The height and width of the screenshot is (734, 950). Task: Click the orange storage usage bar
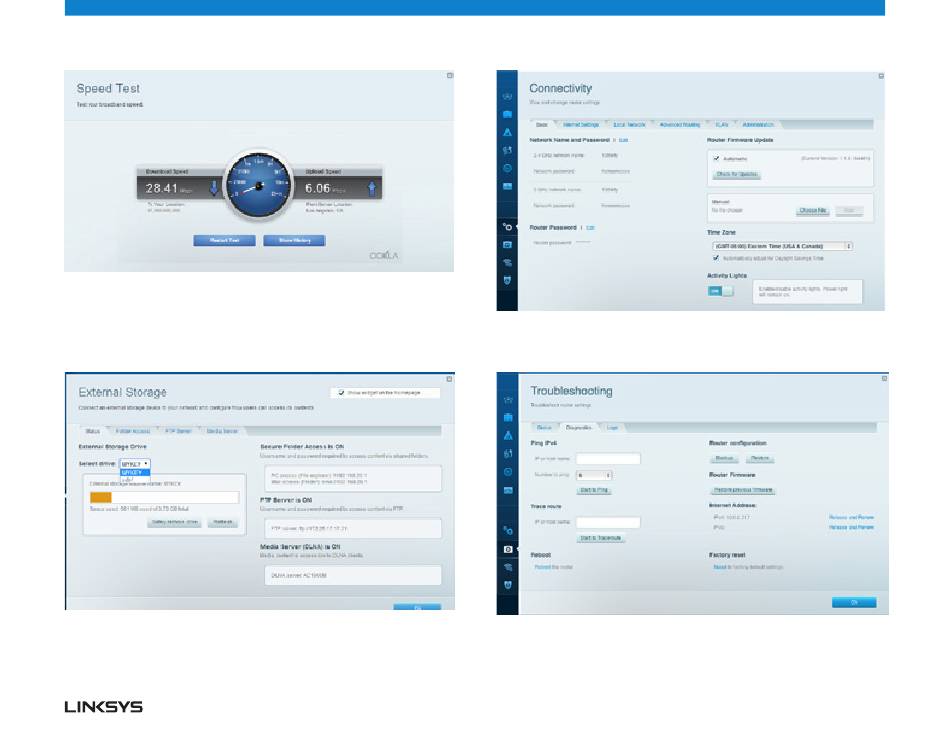[x=101, y=497]
